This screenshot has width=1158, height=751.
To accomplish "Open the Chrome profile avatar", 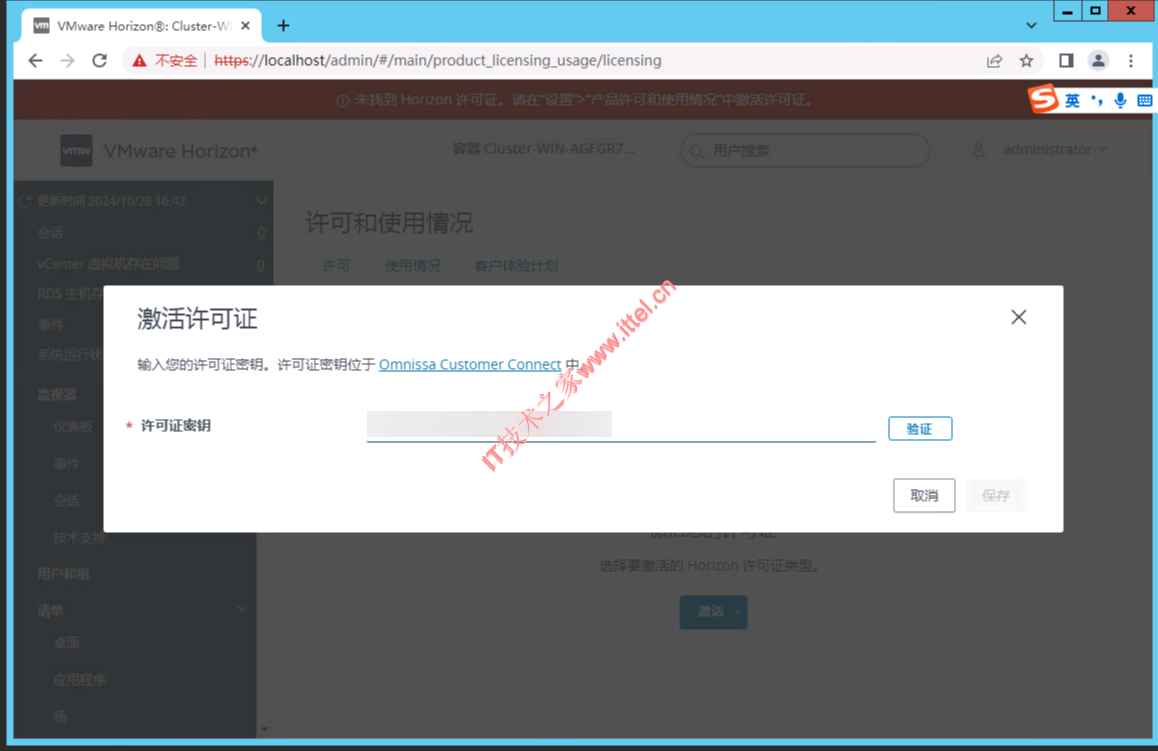I will pyautogui.click(x=1098, y=61).
